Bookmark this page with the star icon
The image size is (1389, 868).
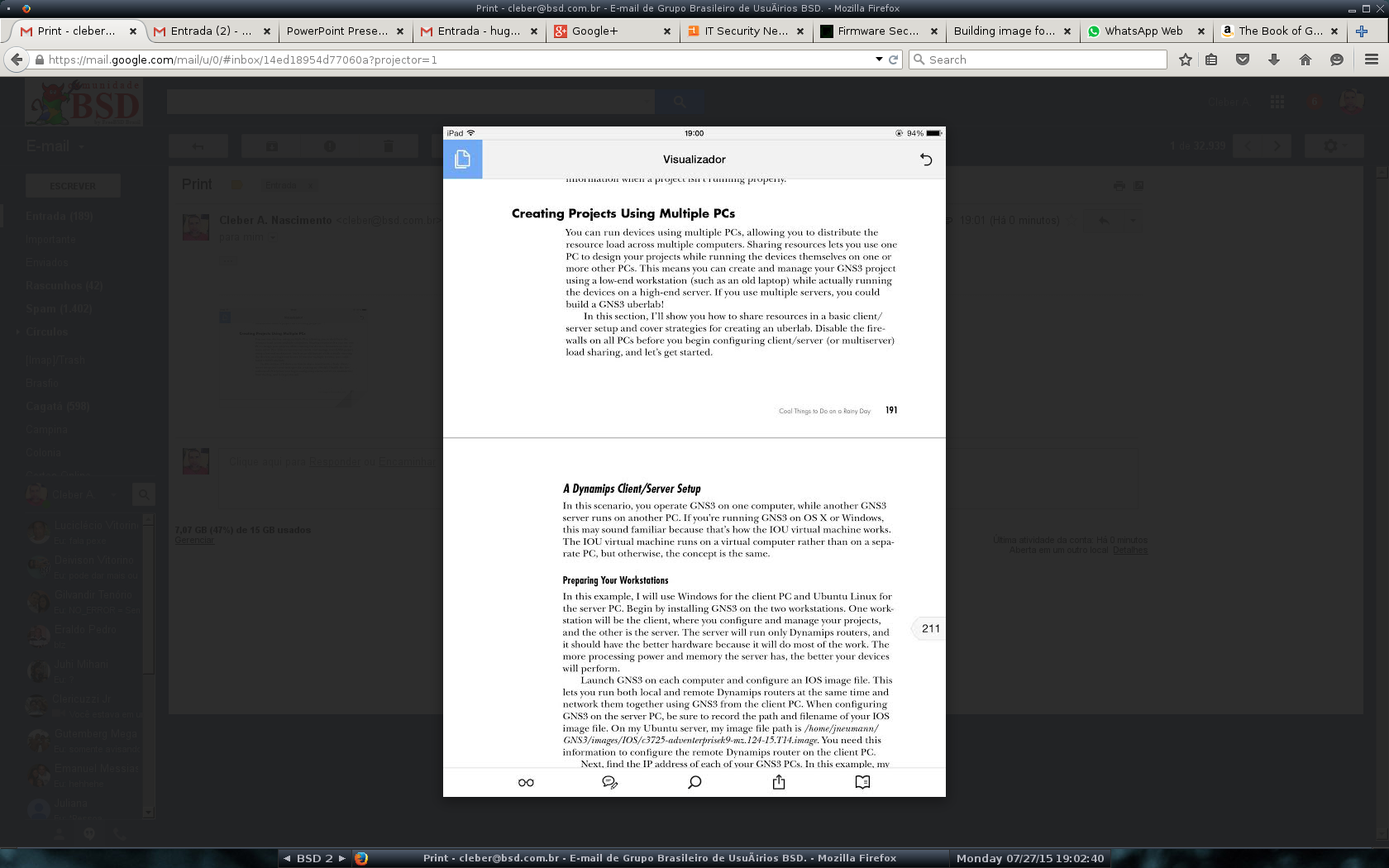[1186, 60]
